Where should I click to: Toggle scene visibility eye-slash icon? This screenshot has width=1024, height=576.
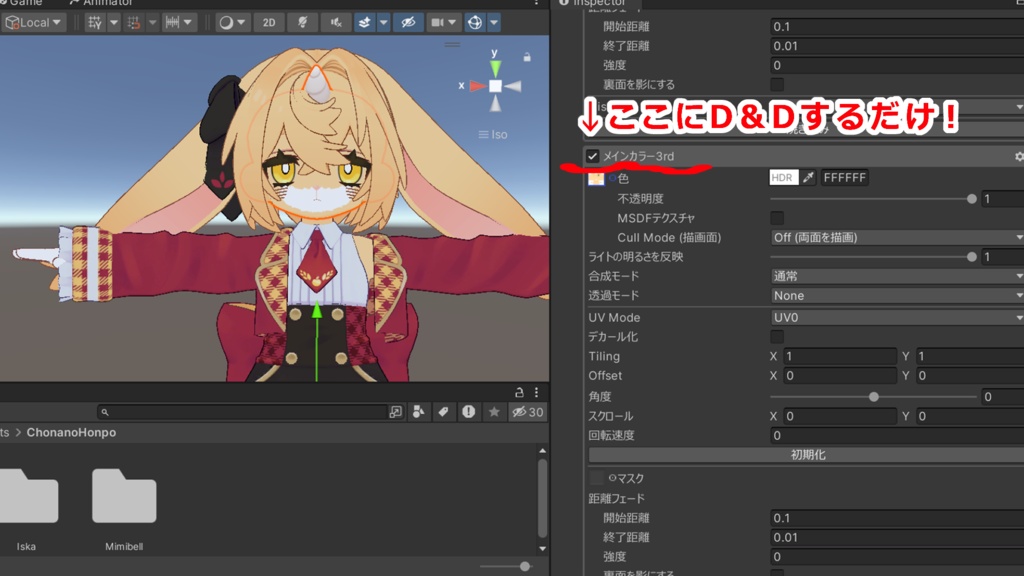pyautogui.click(x=408, y=23)
